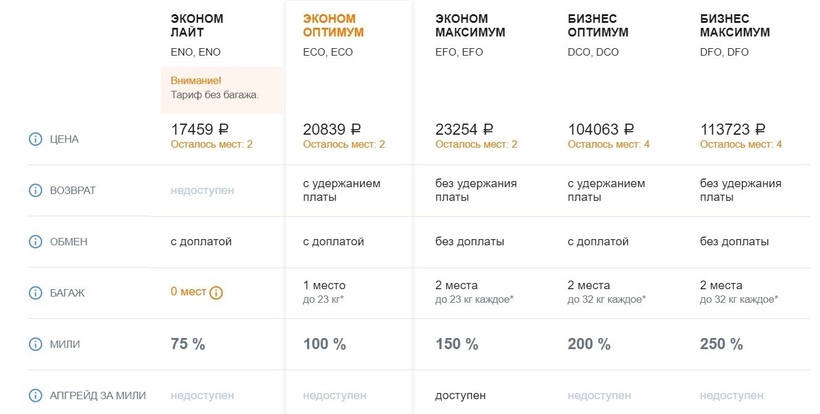
Task: Select the 23254 ₽ price
Action: point(464,129)
